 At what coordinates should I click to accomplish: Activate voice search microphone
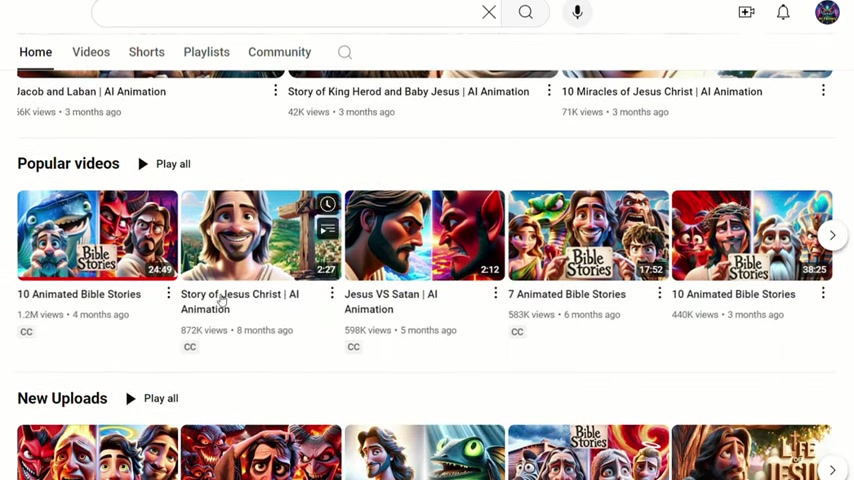(x=577, y=12)
